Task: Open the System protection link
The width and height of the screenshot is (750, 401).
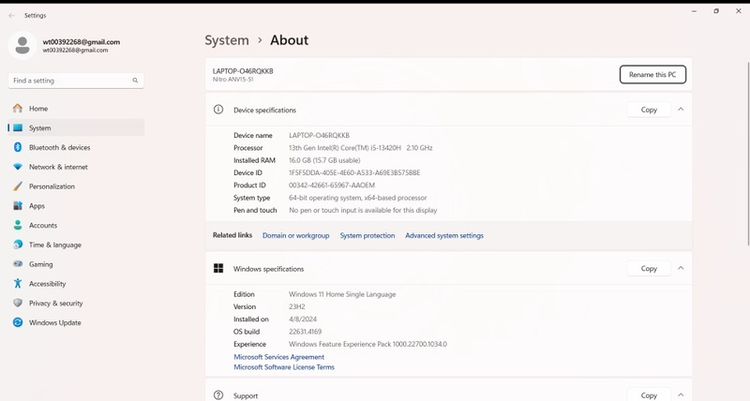Action: (x=367, y=235)
